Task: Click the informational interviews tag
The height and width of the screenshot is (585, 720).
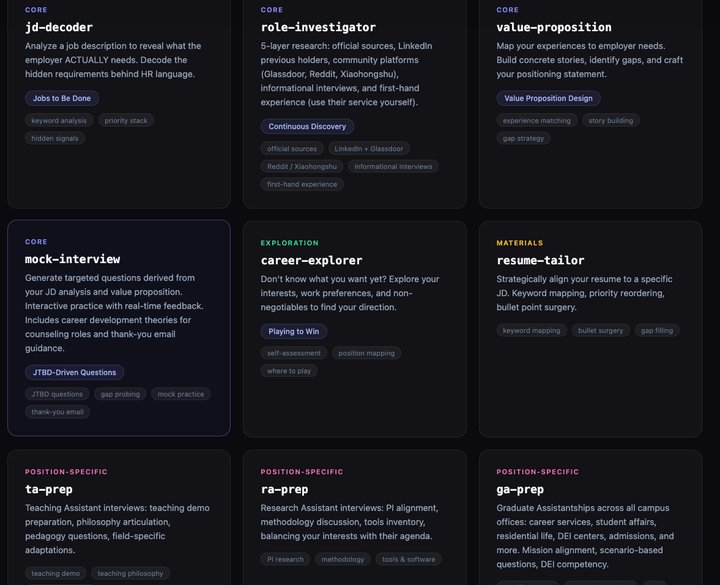Action: tap(393, 167)
